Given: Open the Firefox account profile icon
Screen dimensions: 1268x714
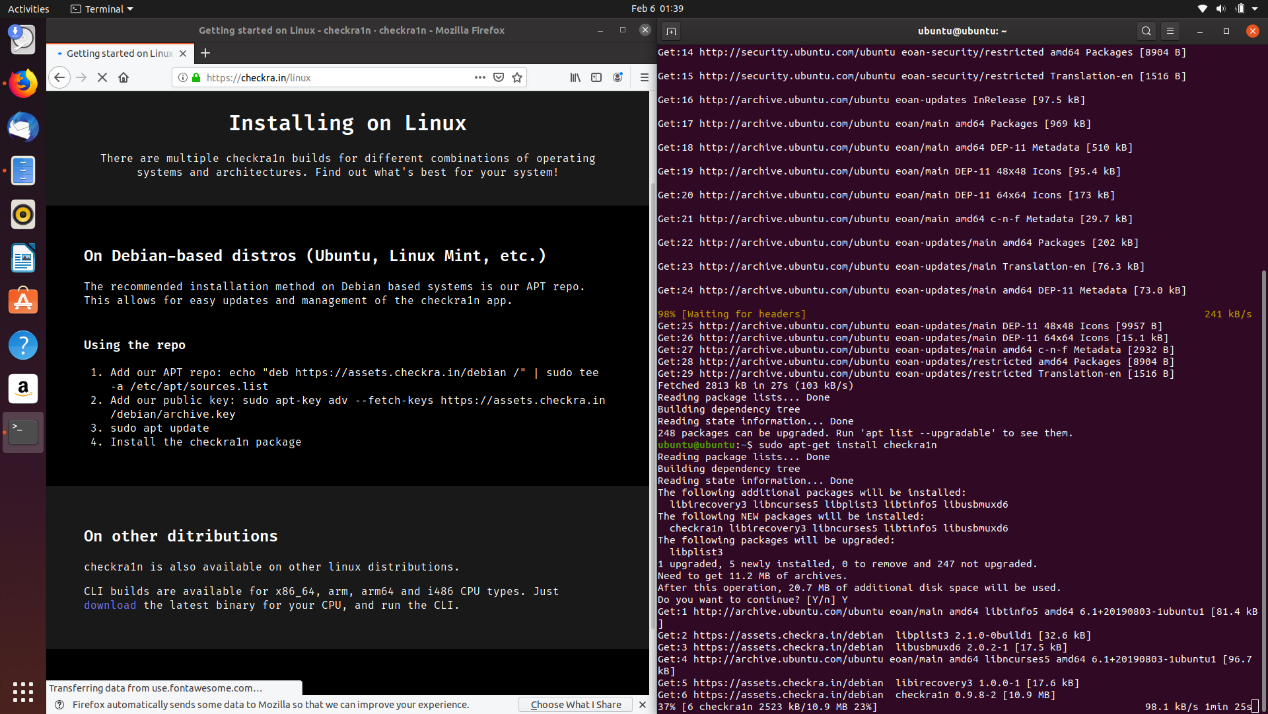Looking at the screenshot, I should point(618,77).
